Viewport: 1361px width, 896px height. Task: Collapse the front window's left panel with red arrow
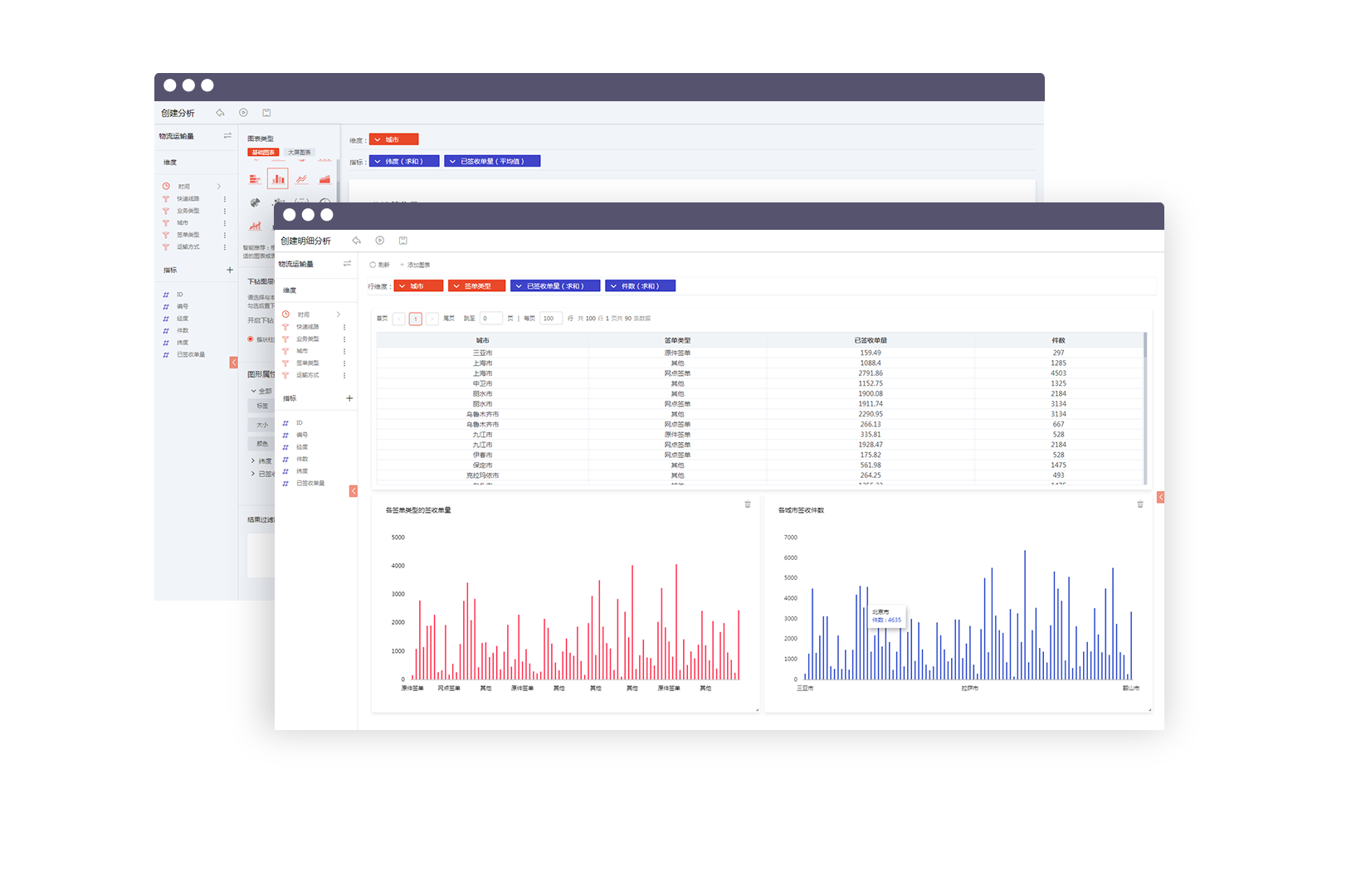click(354, 491)
